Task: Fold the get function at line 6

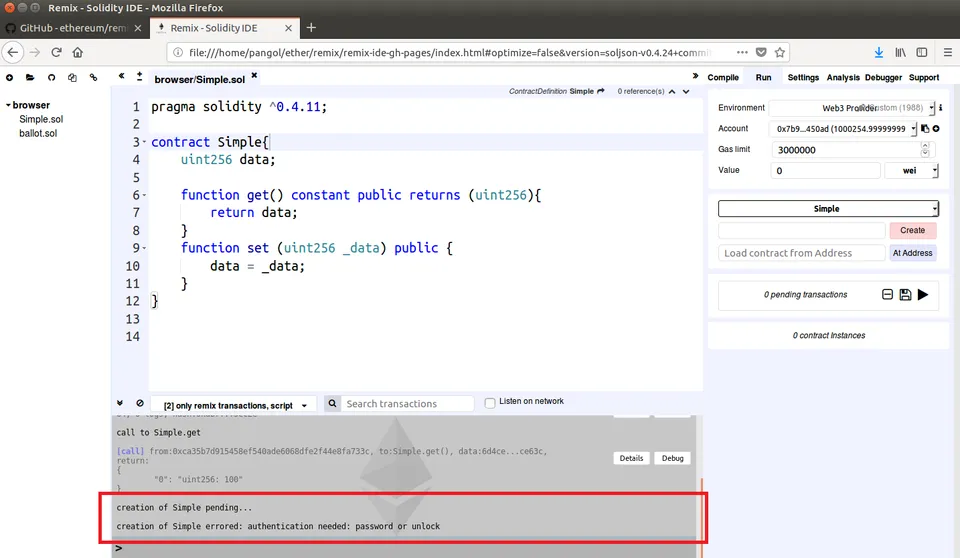Action: [144, 195]
